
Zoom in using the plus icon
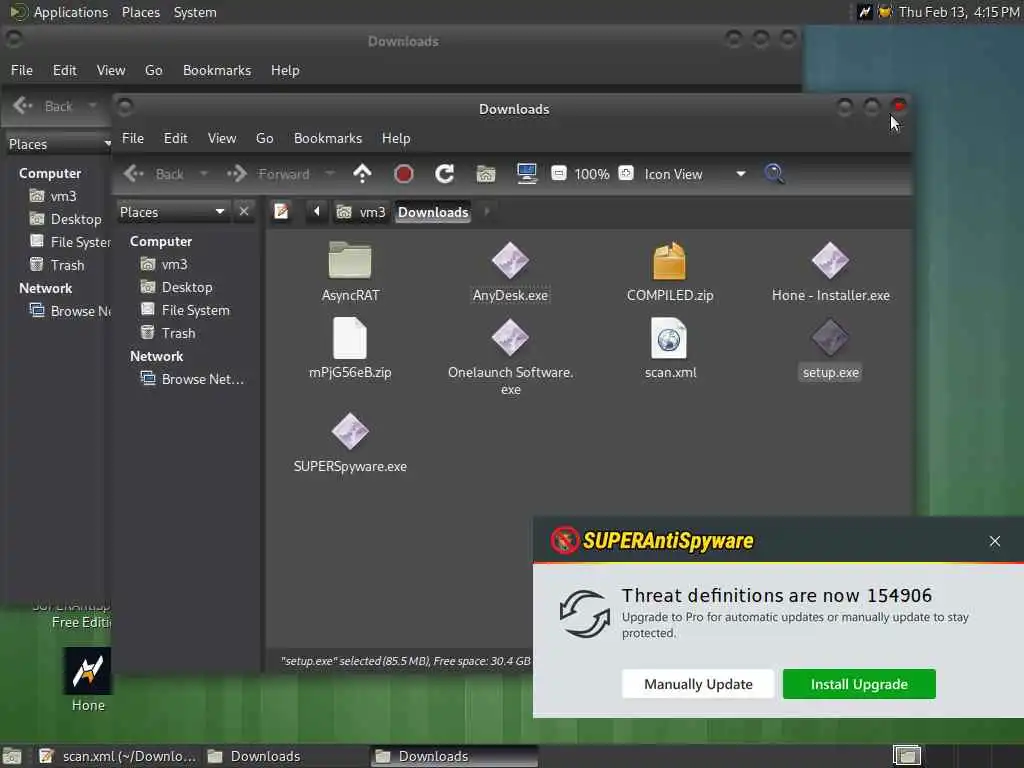626,173
